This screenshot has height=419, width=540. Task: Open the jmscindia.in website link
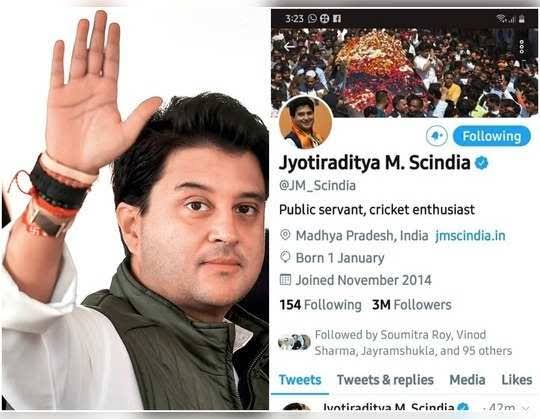coord(470,236)
